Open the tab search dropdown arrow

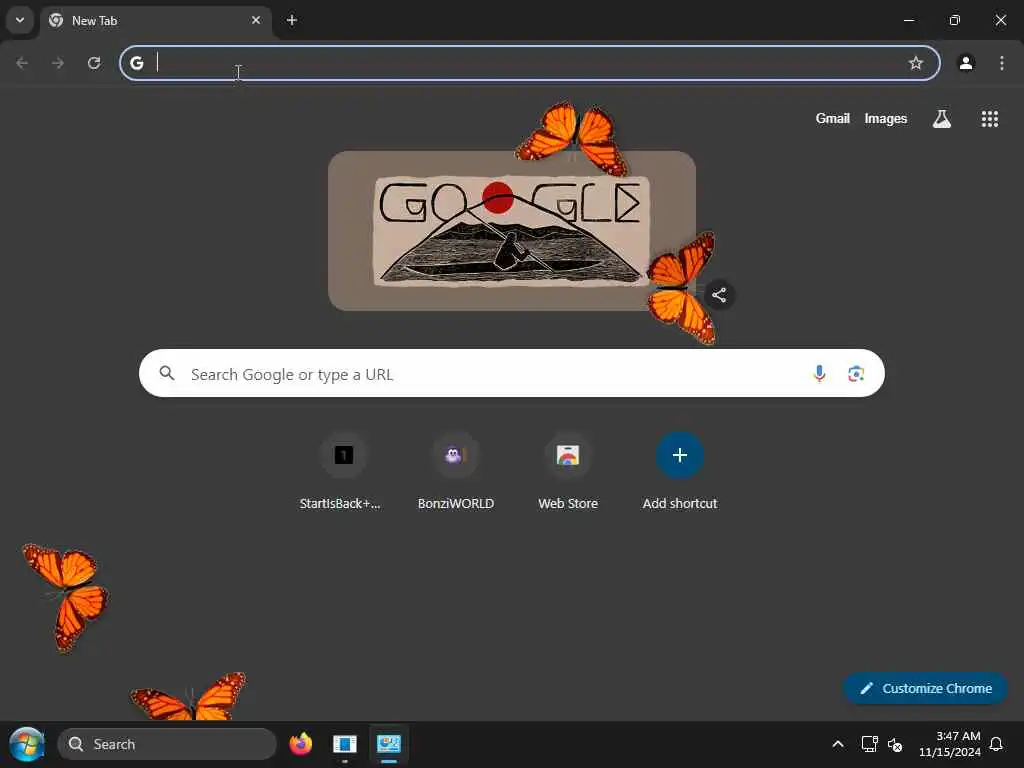click(20, 20)
